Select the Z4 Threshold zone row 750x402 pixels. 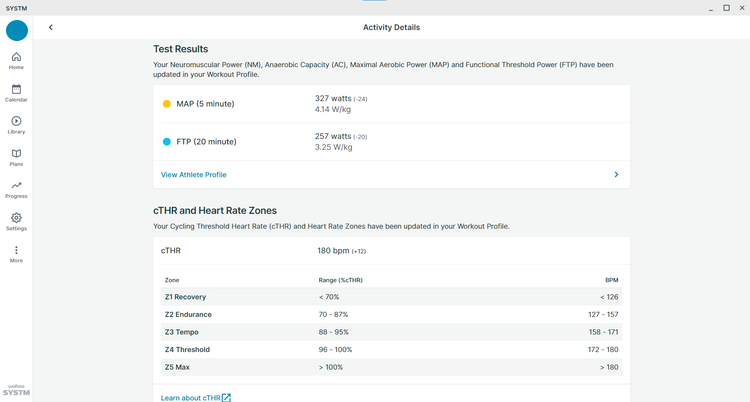(x=391, y=350)
